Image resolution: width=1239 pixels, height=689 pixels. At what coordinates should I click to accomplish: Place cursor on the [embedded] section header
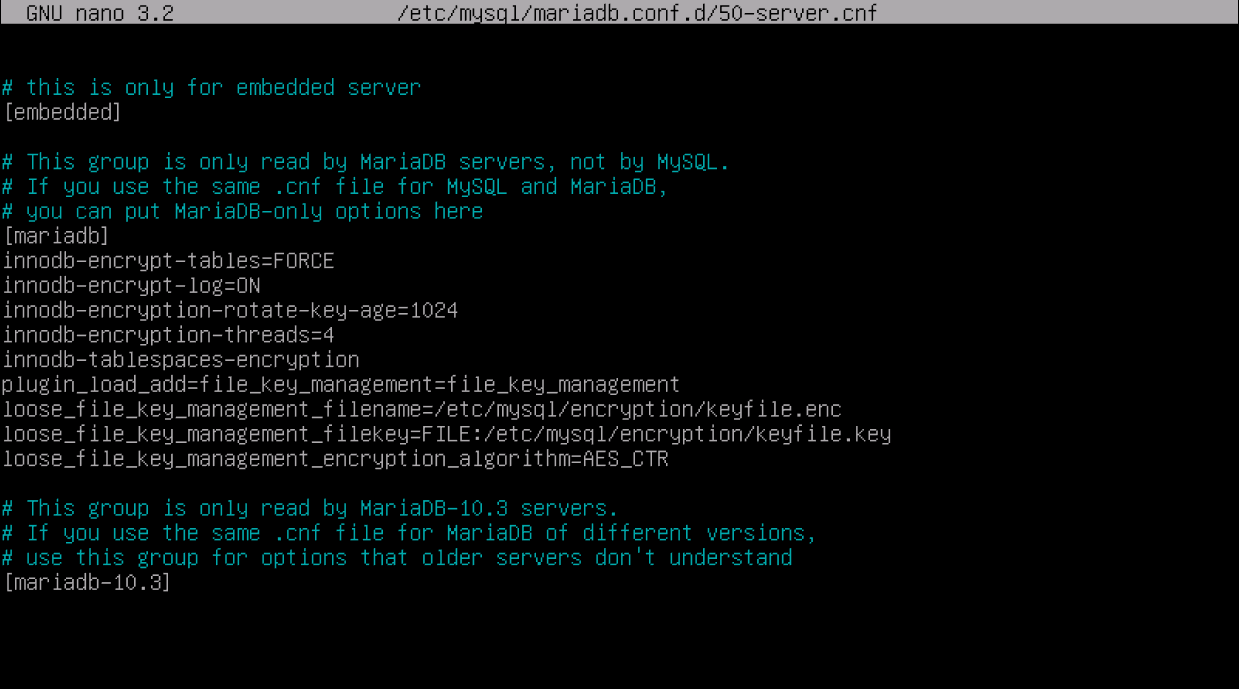[62, 112]
